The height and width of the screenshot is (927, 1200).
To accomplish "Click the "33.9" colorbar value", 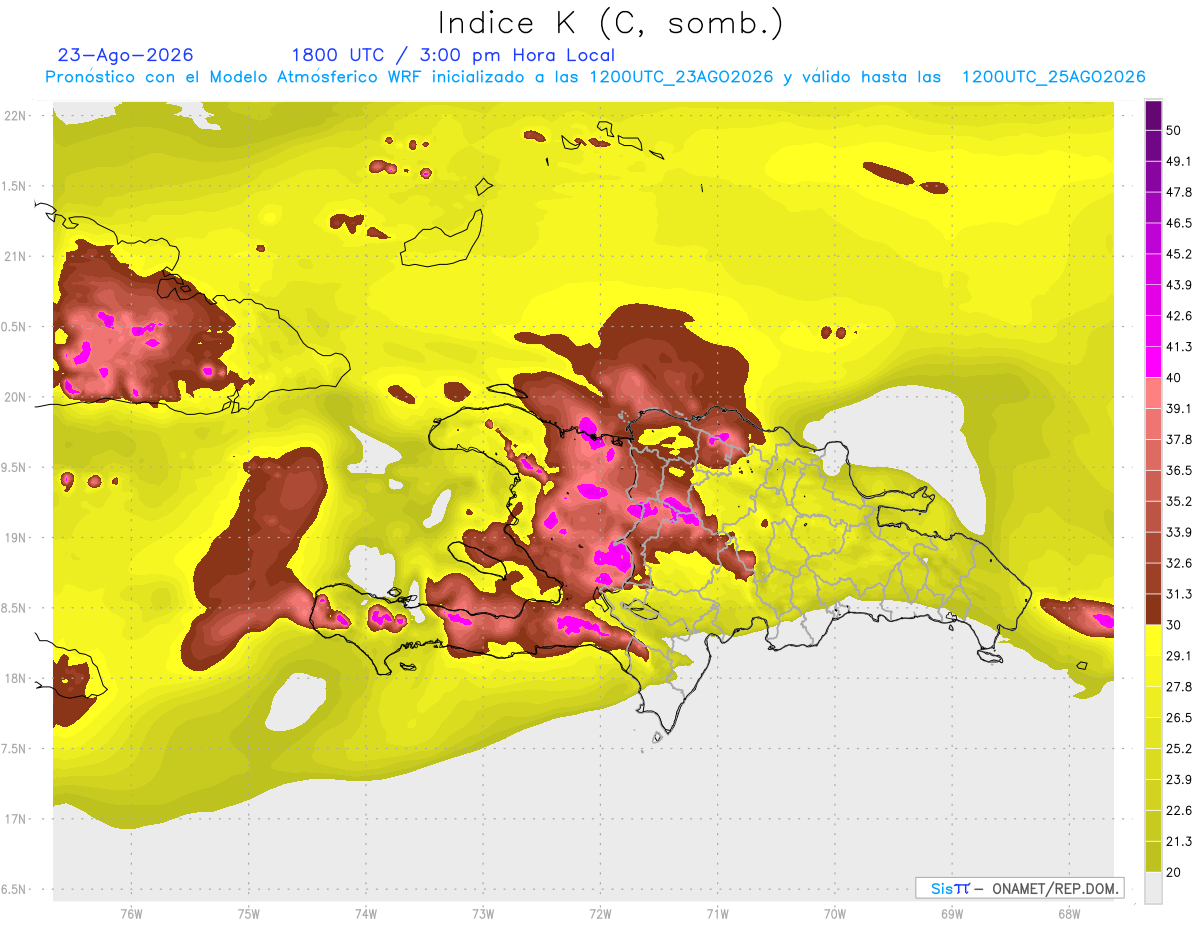I will pyautogui.click(x=1179, y=532).
